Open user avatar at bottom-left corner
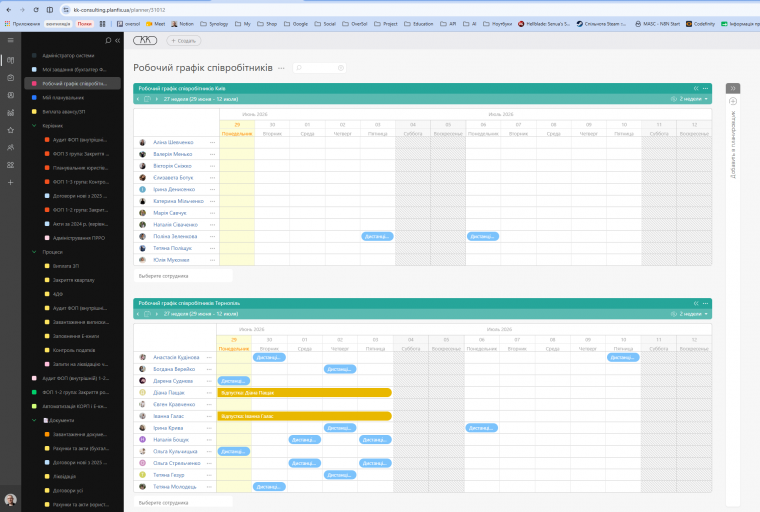 coord(10,499)
